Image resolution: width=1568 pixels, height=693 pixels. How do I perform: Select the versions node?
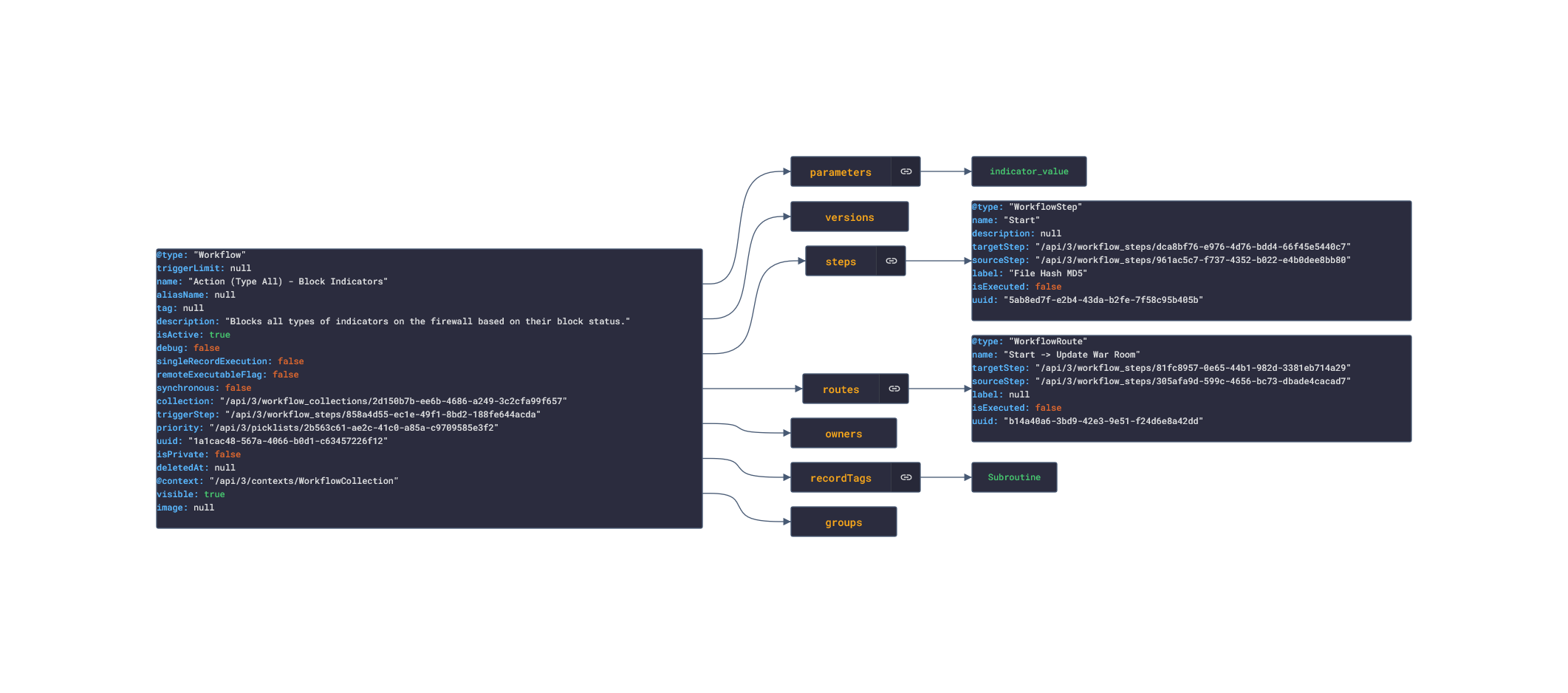point(849,216)
